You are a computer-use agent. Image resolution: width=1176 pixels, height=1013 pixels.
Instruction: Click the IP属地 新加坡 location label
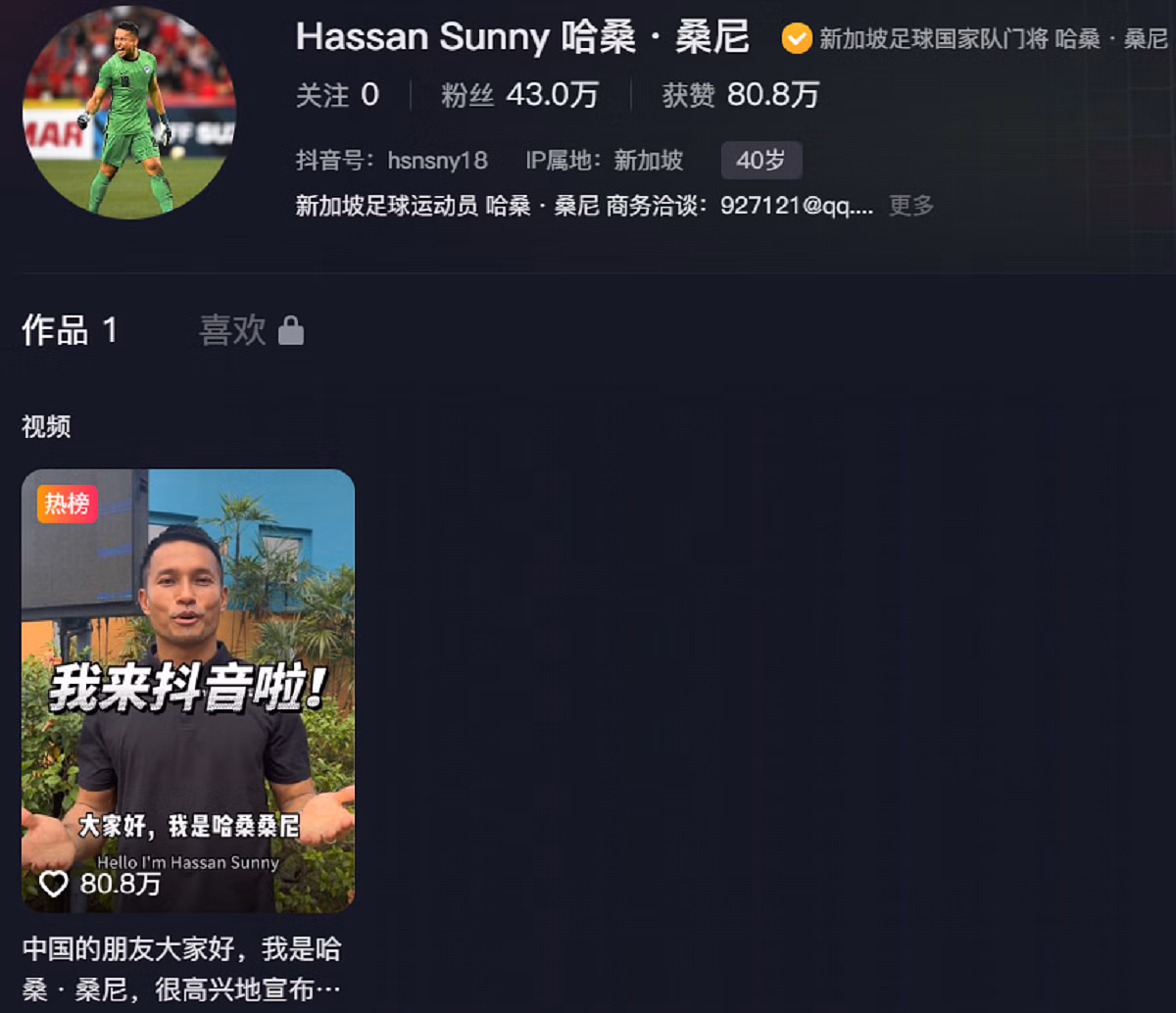[x=605, y=160]
